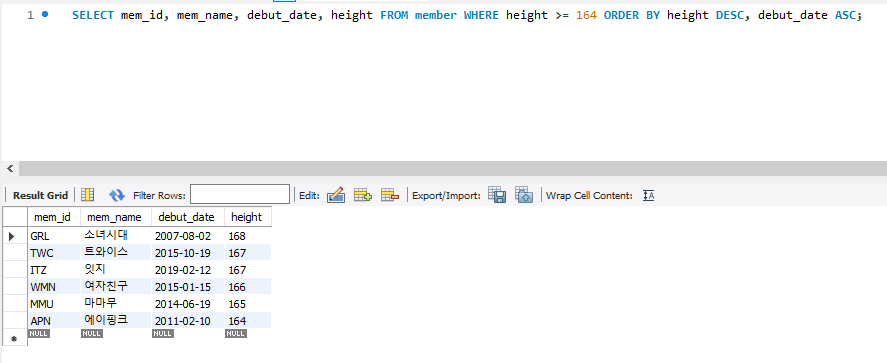
Task: Refresh the result data
Action: 117,196
